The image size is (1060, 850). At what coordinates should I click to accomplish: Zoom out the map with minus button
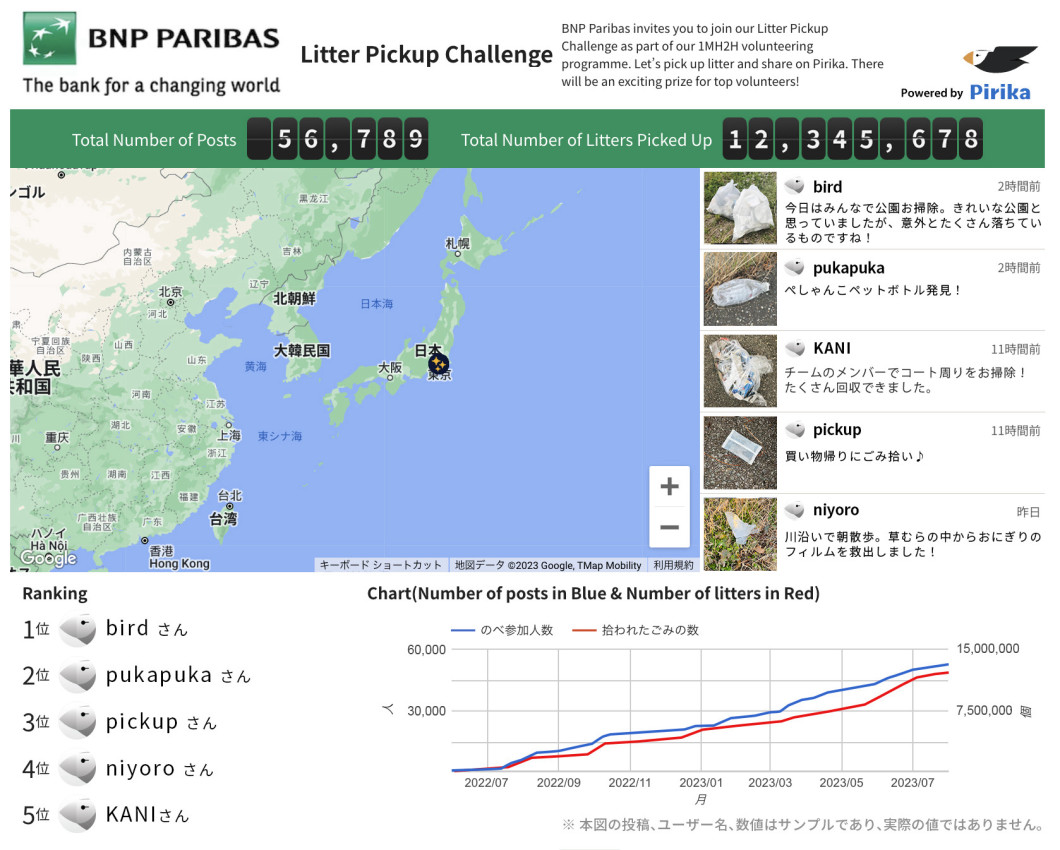[669, 527]
